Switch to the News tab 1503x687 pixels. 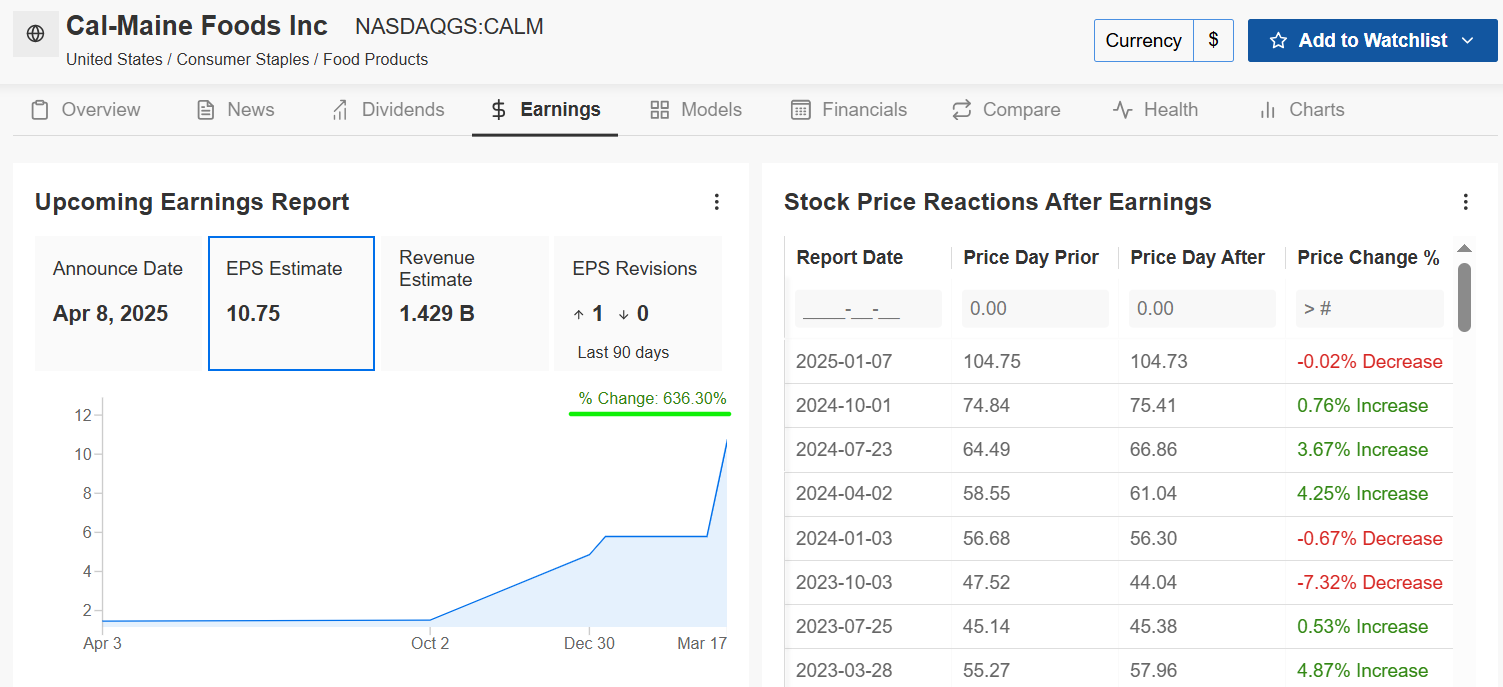pos(235,110)
